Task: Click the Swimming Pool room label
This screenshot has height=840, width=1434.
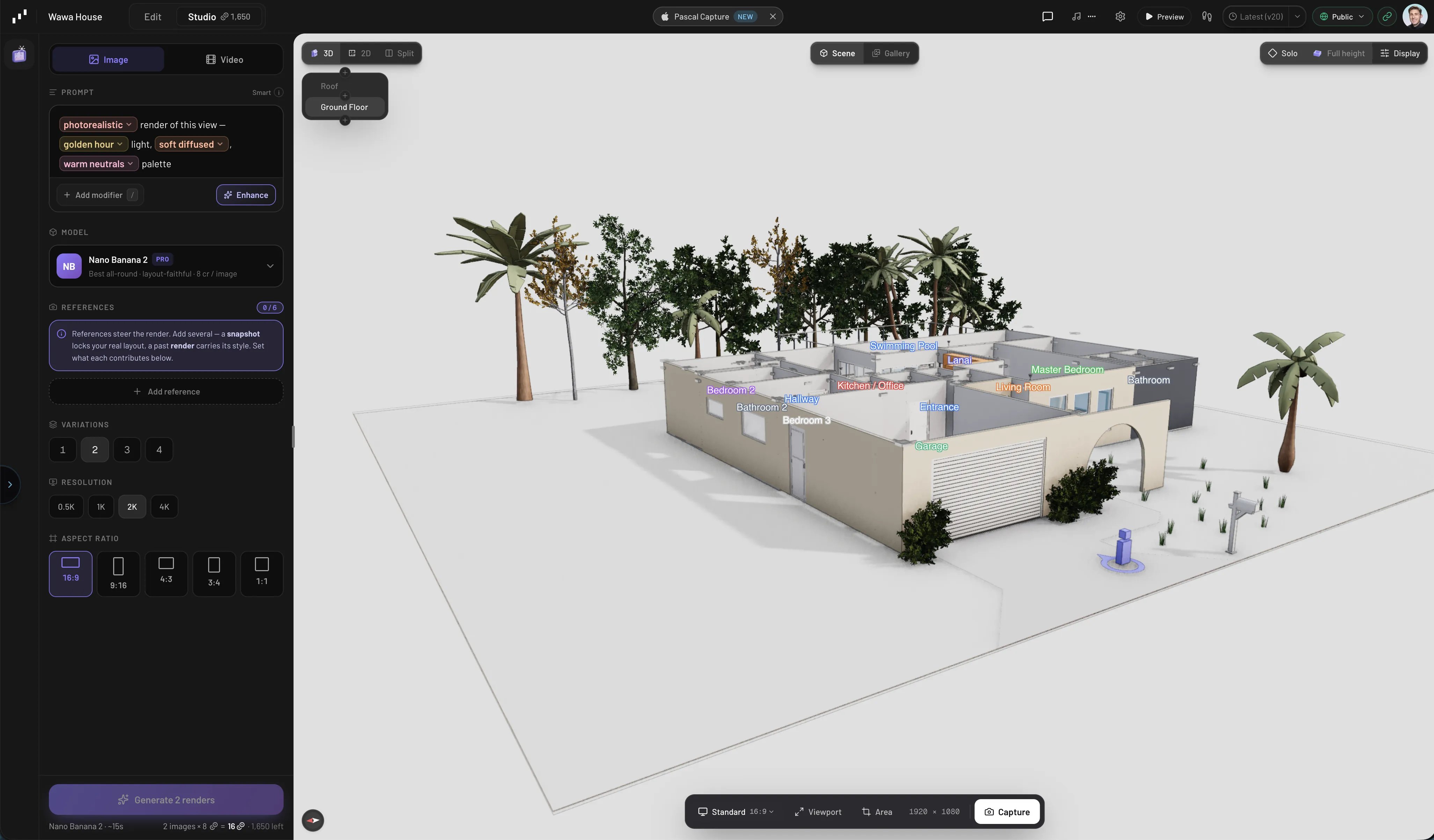Action: (x=903, y=346)
